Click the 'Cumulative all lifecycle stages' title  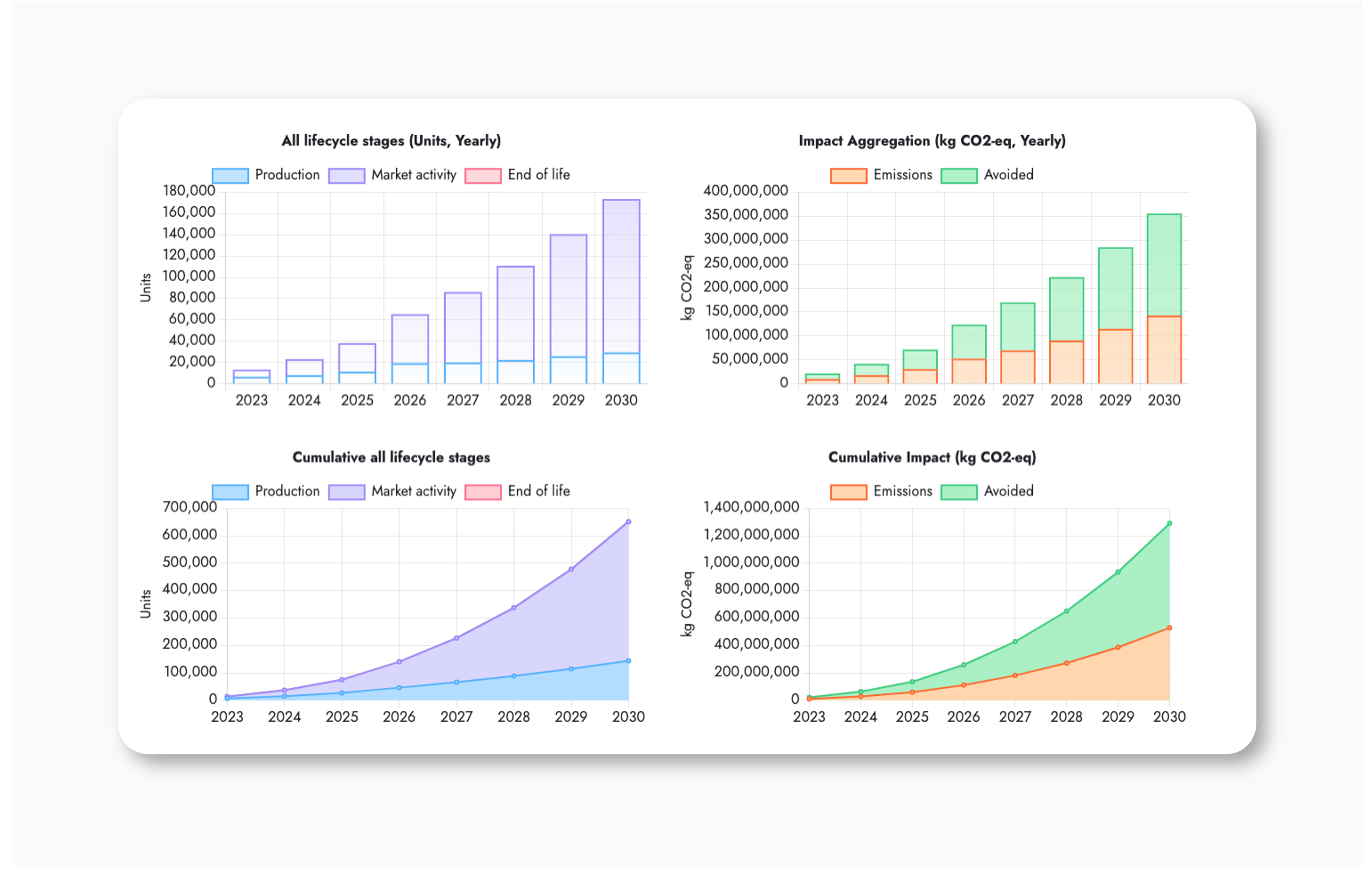pyautogui.click(x=391, y=458)
